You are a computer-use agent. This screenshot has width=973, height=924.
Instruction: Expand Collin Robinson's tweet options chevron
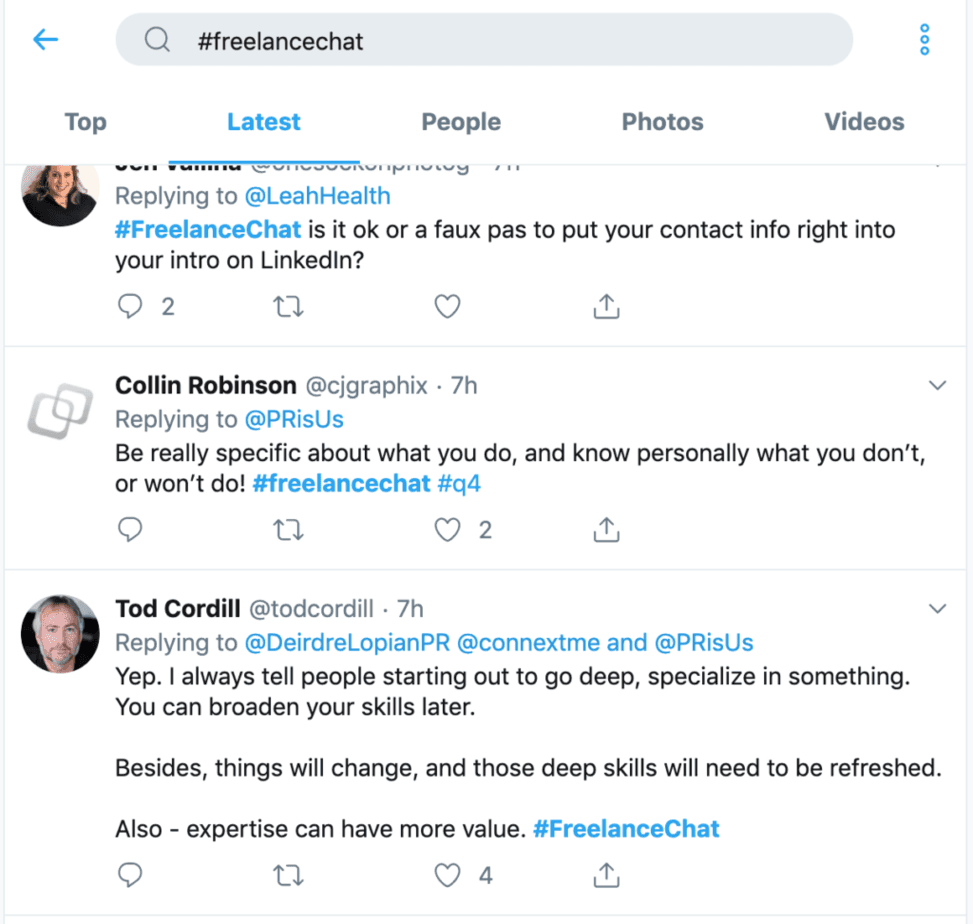(x=937, y=384)
